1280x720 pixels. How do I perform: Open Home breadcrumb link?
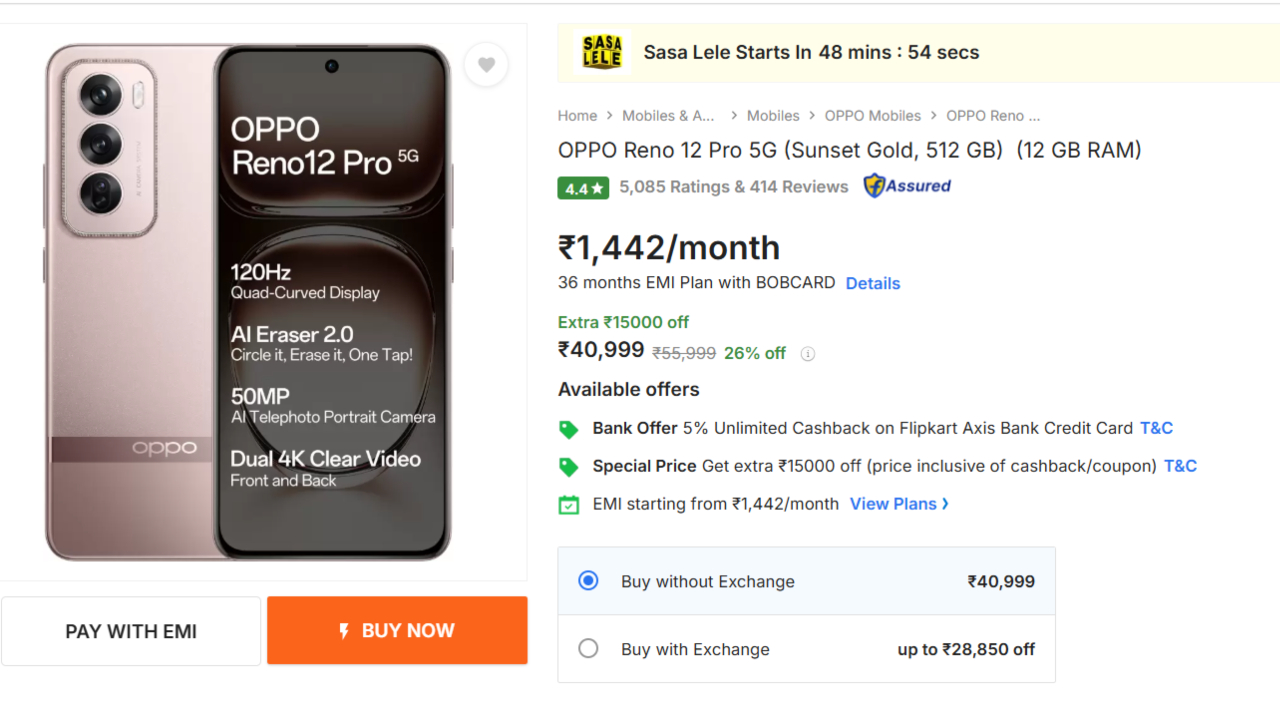577,116
